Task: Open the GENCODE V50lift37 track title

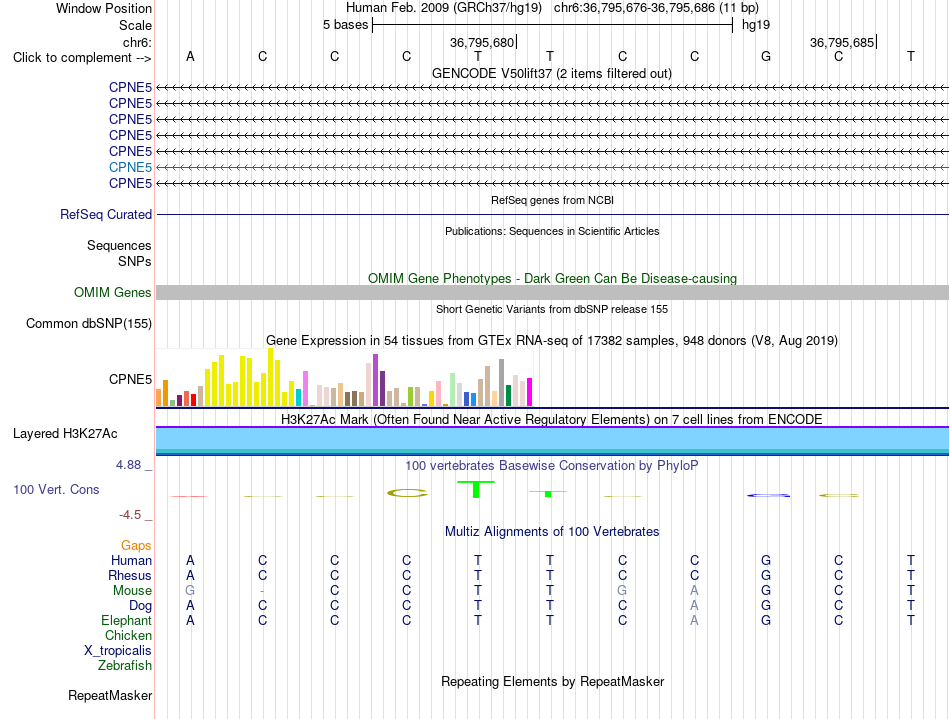Action: click(x=551, y=73)
